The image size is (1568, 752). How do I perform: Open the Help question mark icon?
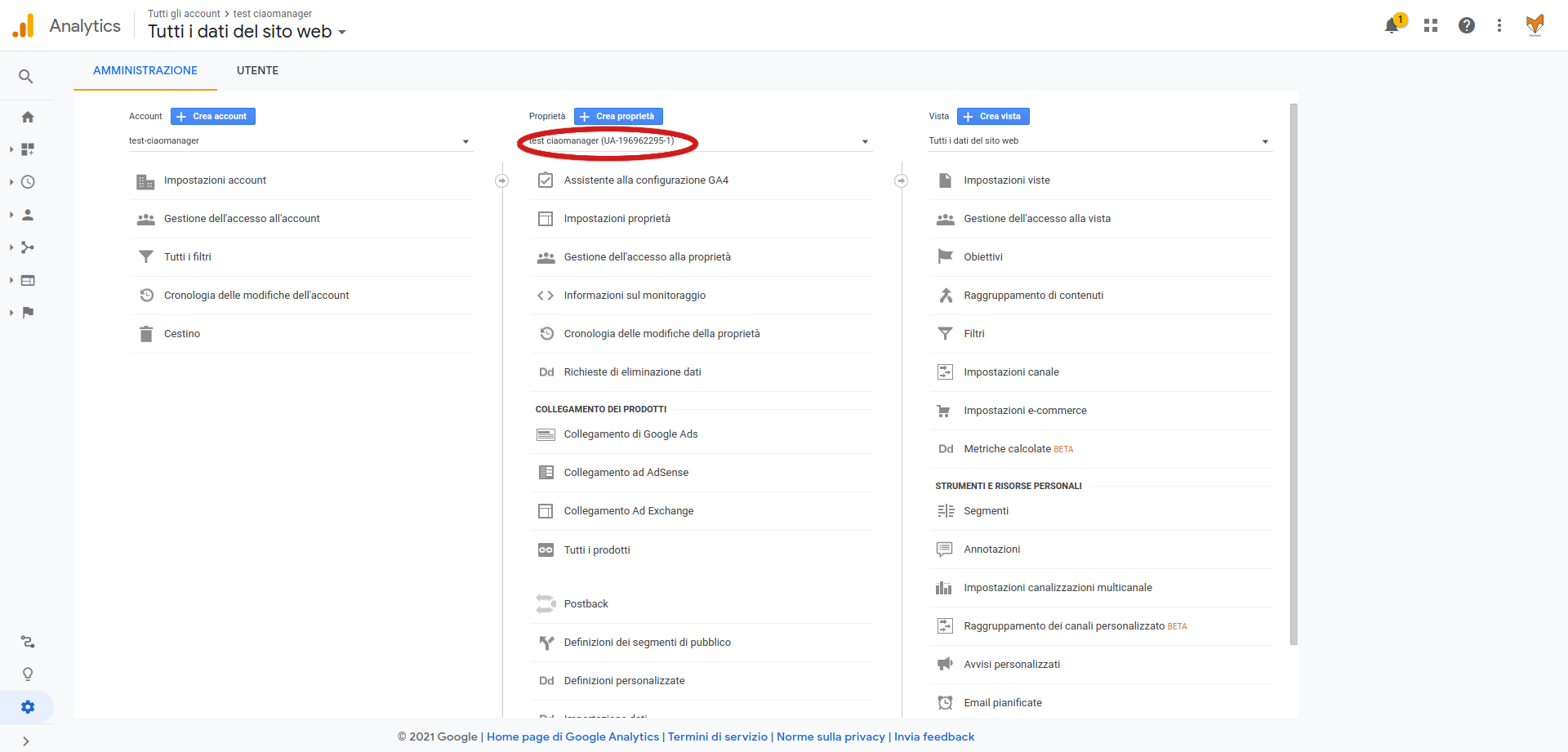[x=1466, y=26]
